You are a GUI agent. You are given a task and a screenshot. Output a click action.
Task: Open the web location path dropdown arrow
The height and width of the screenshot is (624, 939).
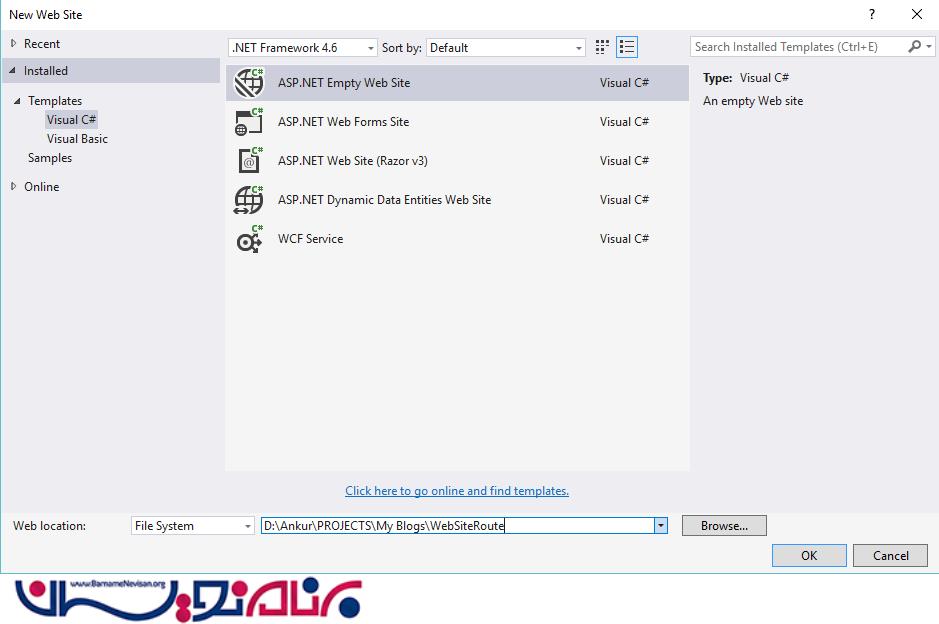(x=661, y=526)
